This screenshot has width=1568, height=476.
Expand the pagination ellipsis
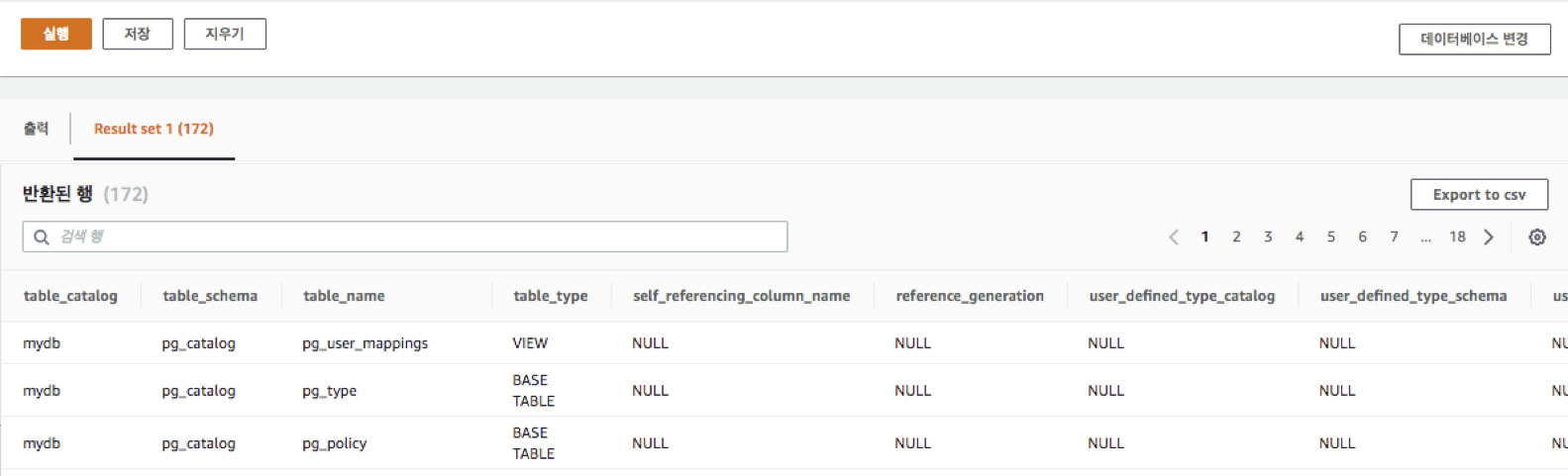tap(1425, 238)
